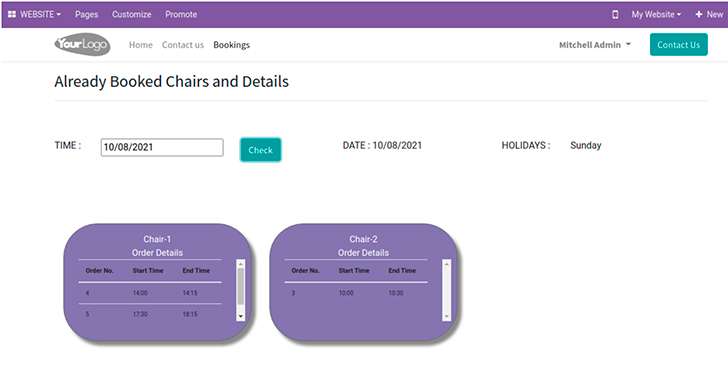Click the Chair-1 scrollbar thumb
Screen dimensions: 728x368
tap(240, 286)
